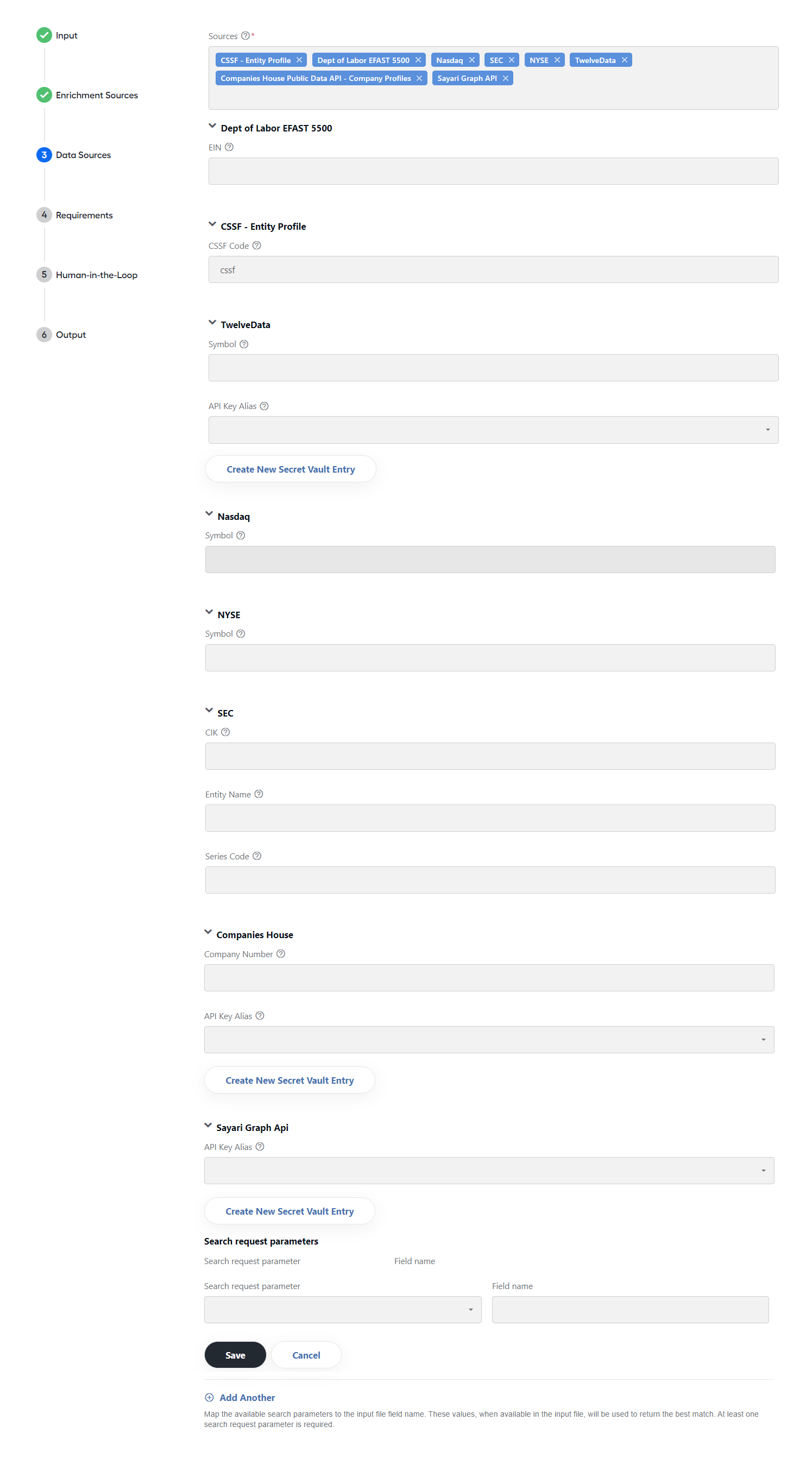The height and width of the screenshot is (1458, 812).
Task: Click the Cancel button
Action: tap(306, 1354)
